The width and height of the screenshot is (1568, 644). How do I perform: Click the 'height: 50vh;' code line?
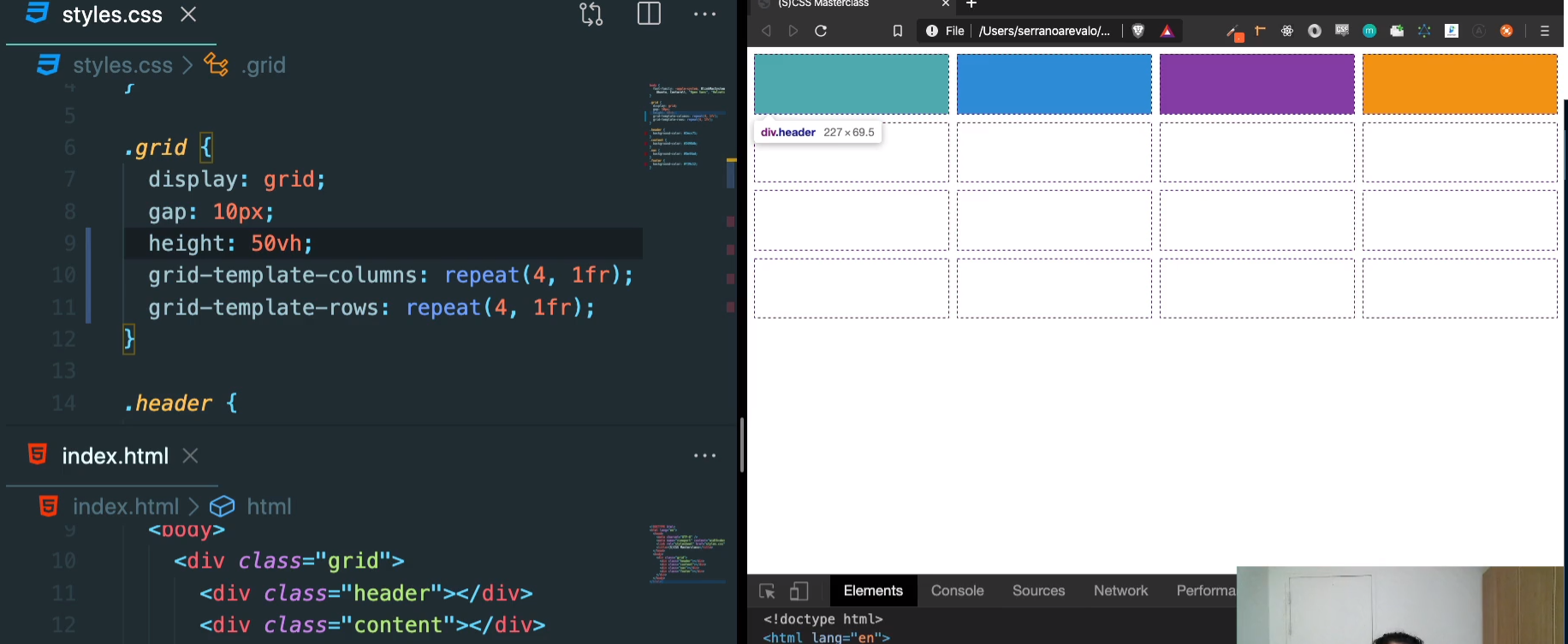pyautogui.click(x=230, y=243)
